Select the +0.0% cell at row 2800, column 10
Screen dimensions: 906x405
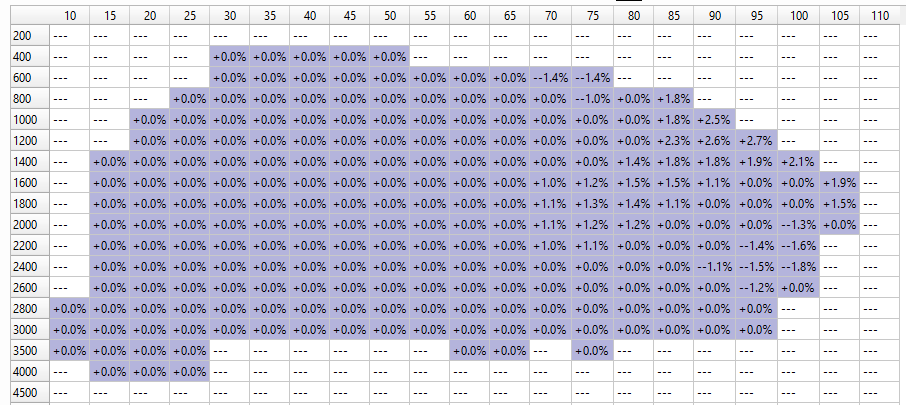tap(70, 308)
